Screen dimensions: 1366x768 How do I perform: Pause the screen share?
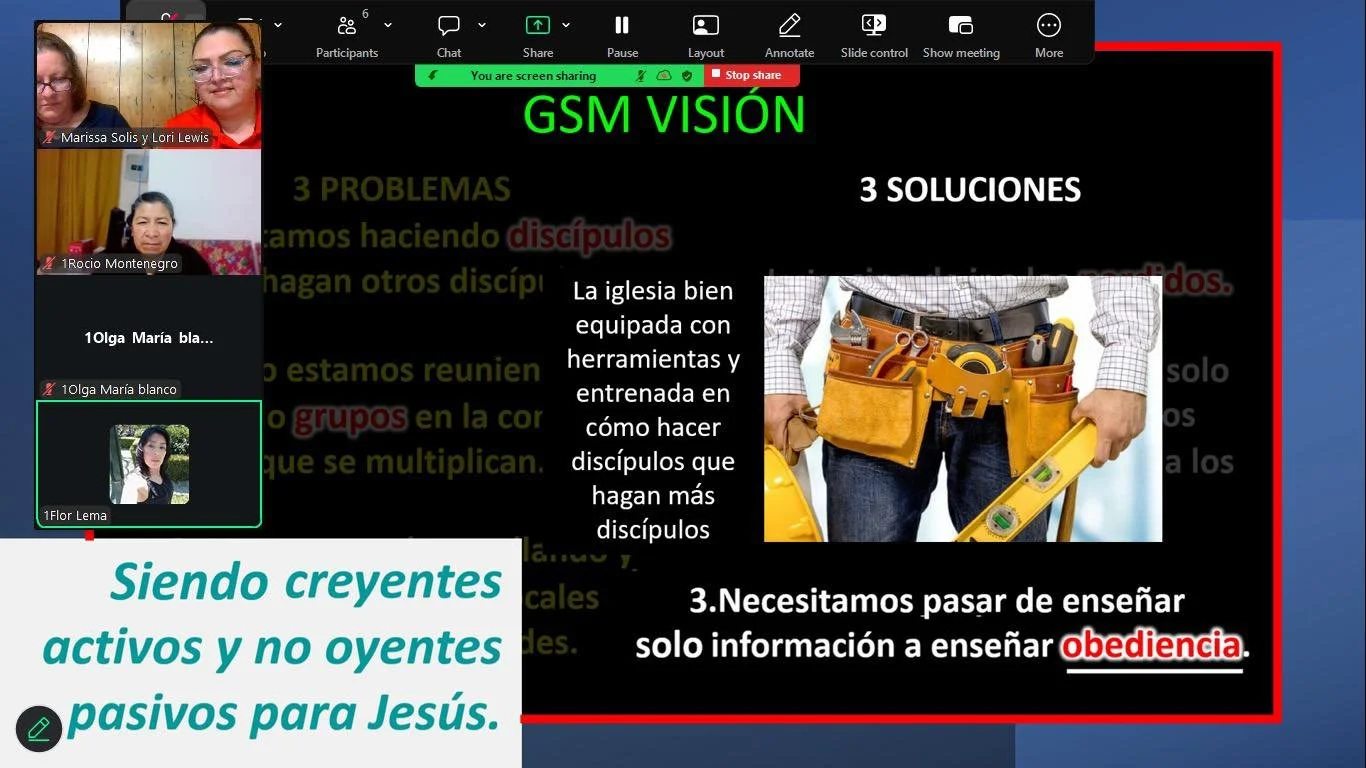click(x=622, y=36)
